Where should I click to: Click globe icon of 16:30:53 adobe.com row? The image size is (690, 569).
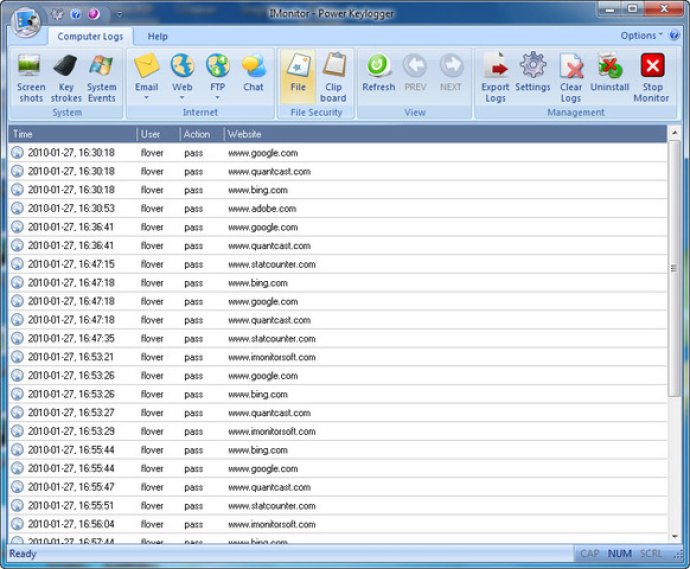(17, 208)
